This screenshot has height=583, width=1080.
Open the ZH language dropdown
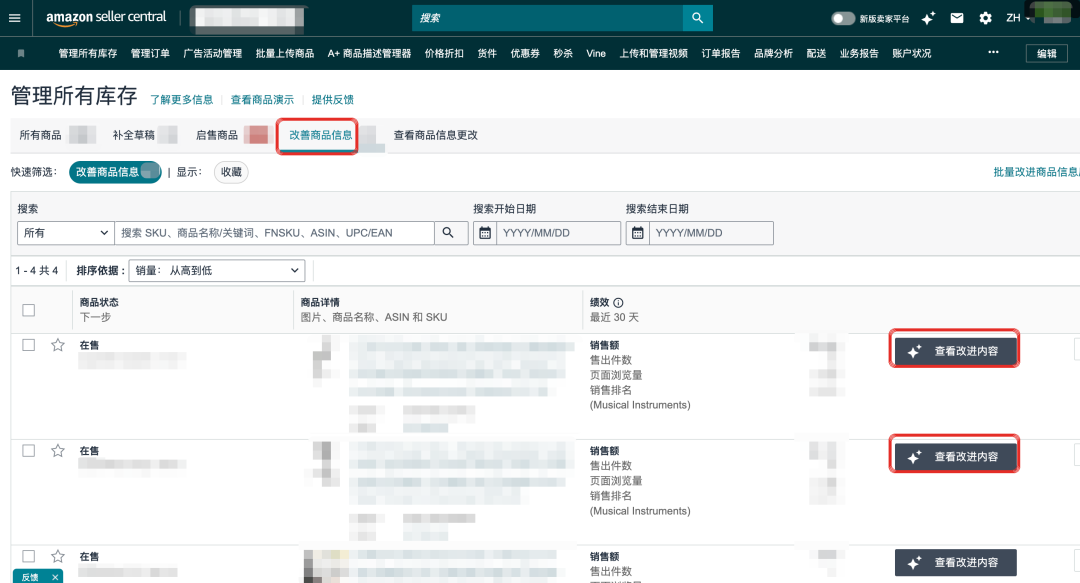(1017, 18)
